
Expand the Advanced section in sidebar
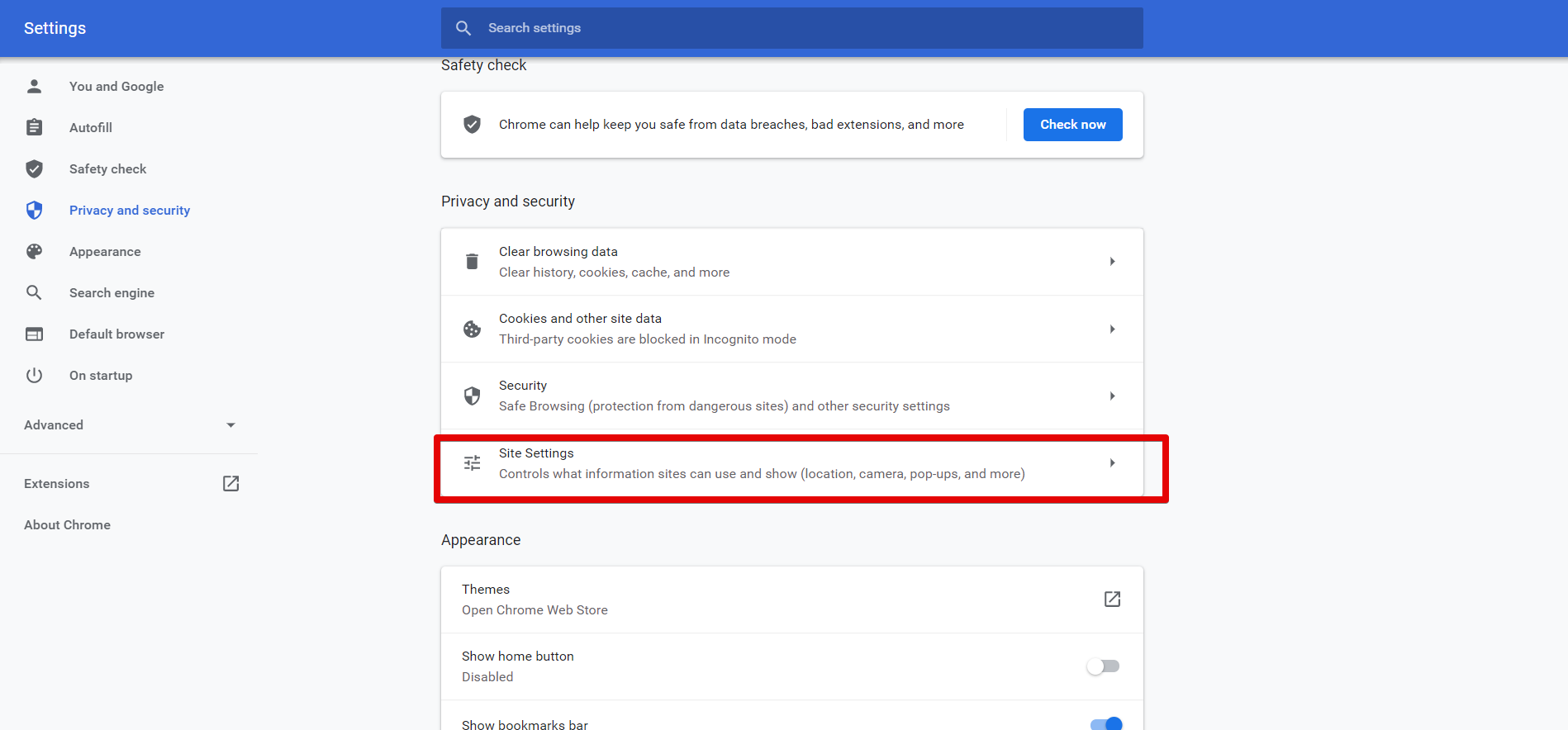[230, 424]
